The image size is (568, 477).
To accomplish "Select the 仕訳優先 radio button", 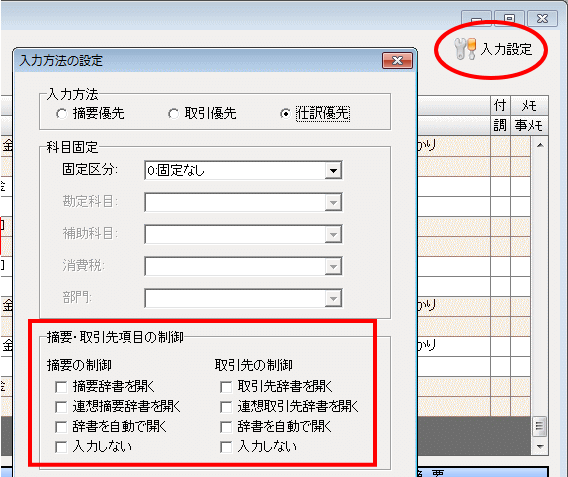I will point(285,114).
